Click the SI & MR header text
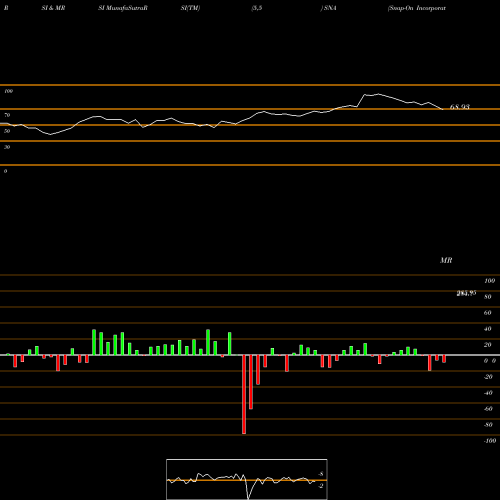 pyautogui.click(x=53, y=8)
